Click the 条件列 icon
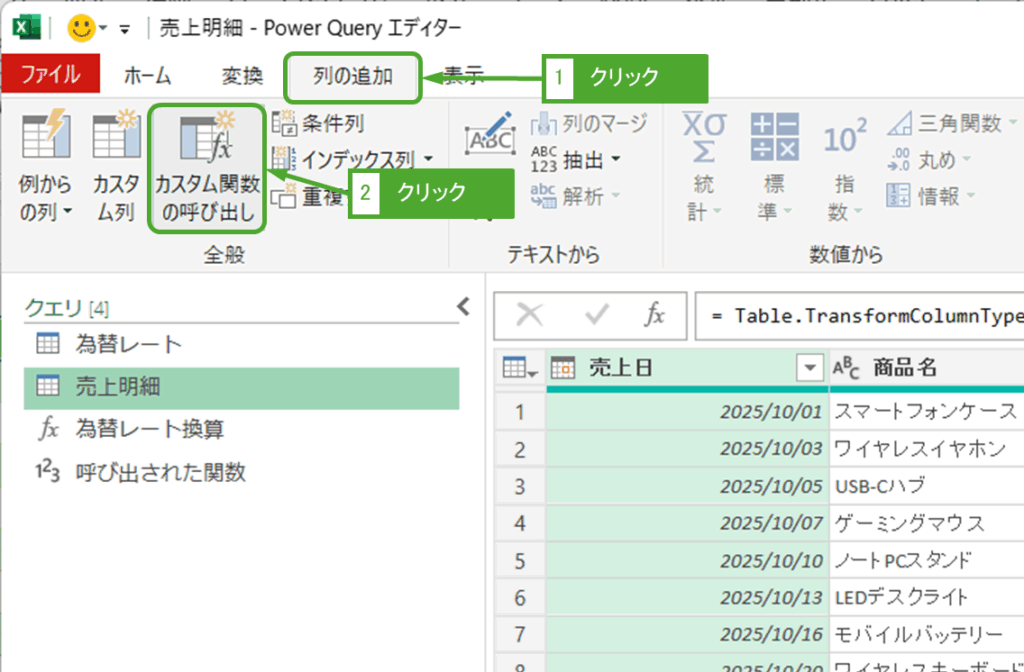This screenshot has height=672, width=1024. (284, 123)
